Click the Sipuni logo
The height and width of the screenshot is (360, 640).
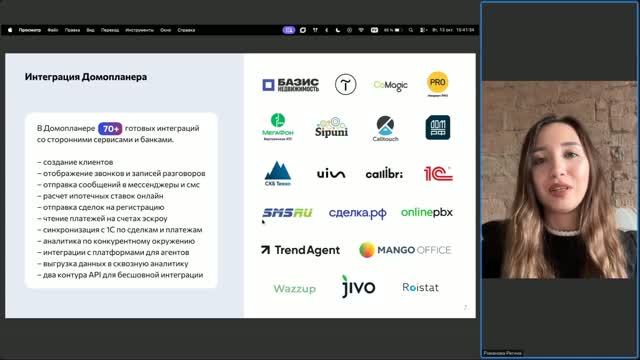[x=331, y=127]
